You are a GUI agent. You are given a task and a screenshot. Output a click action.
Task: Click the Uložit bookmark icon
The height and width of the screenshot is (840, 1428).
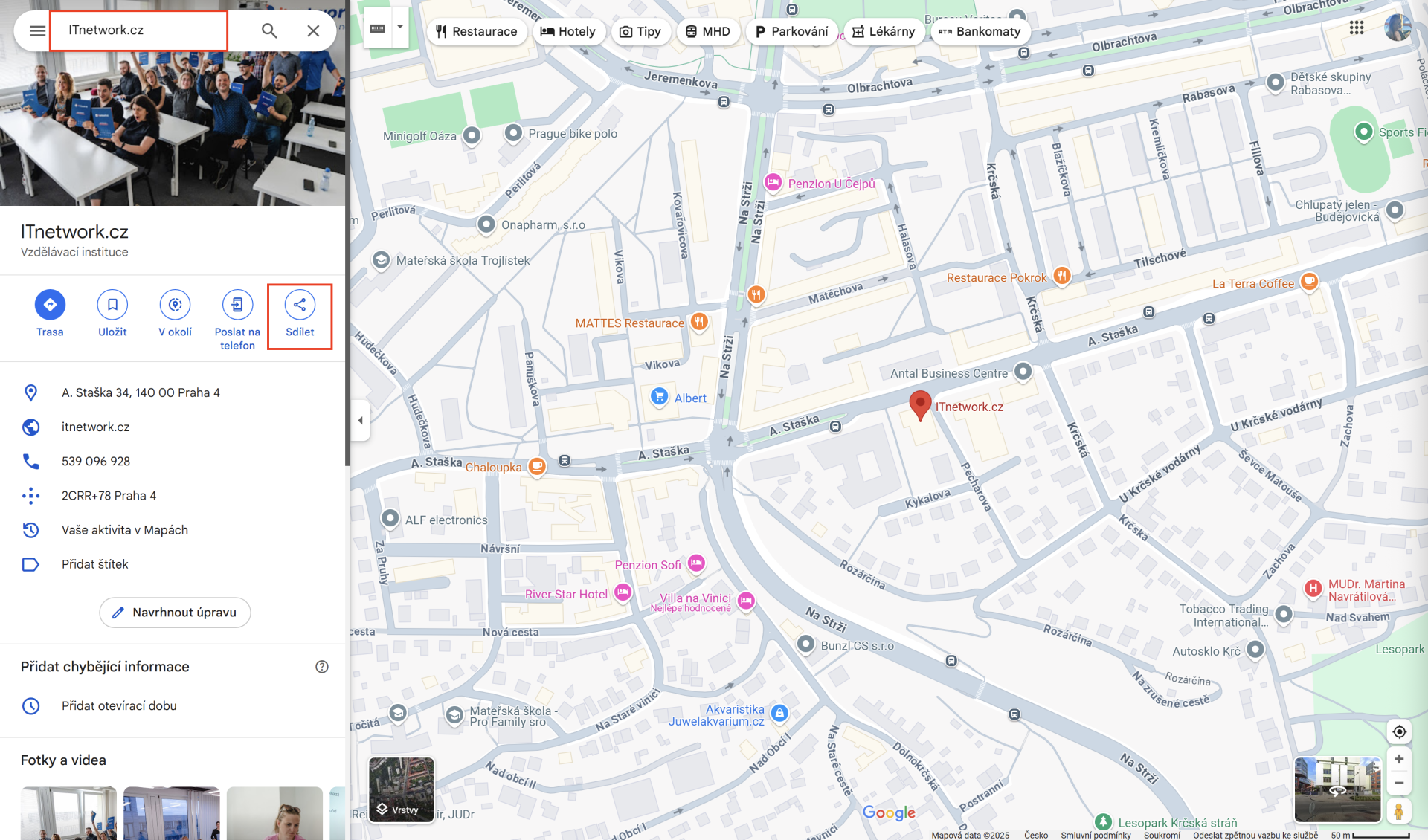click(x=112, y=305)
